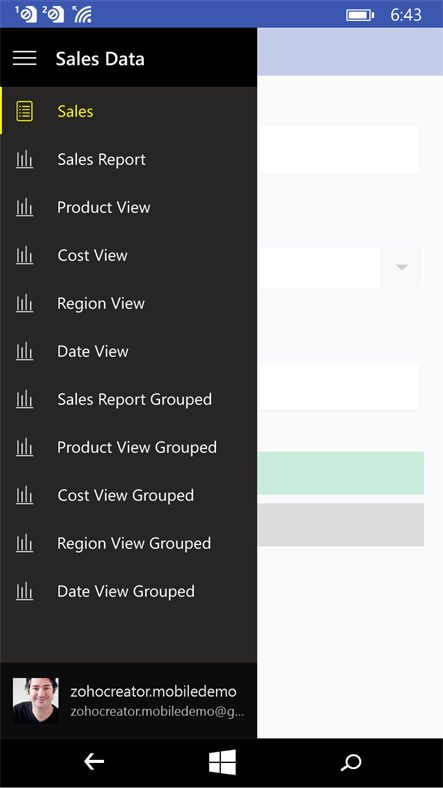Tap the SIM 2 status icon
Image resolution: width=443 pixels, height=788 pixels.
(x=53, y=14)
